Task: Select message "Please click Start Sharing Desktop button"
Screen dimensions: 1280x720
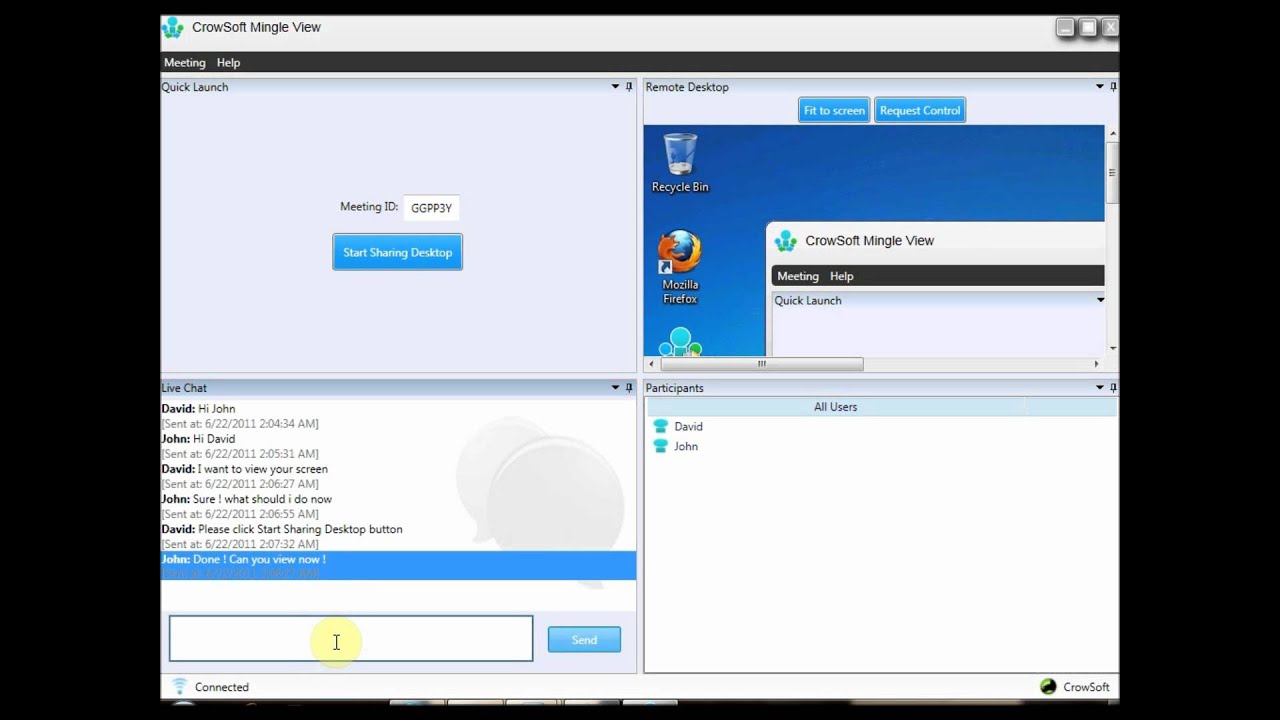Action: point(300,529)
